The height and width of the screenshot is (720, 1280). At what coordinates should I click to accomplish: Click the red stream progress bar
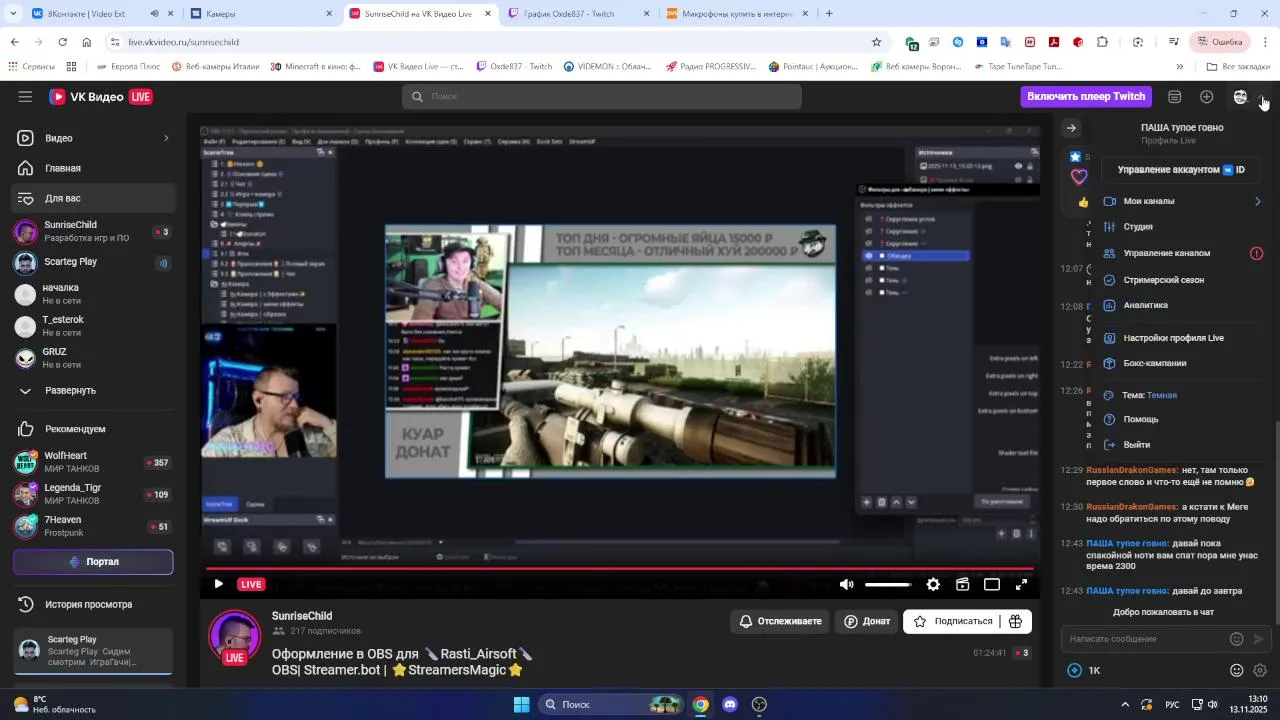[x=618, y=569]
